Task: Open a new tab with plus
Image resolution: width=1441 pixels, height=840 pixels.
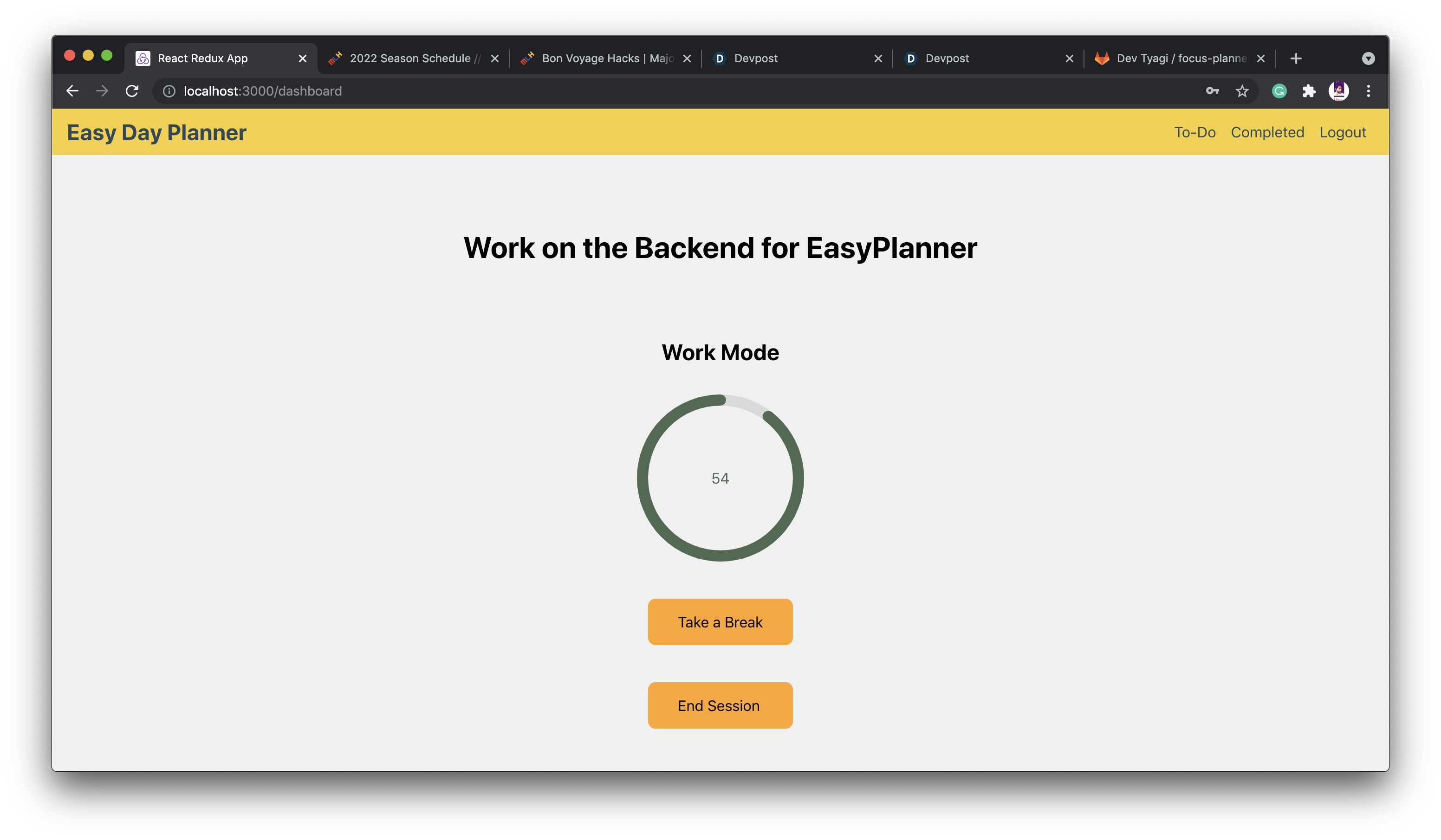Action: click(1296, 58)
